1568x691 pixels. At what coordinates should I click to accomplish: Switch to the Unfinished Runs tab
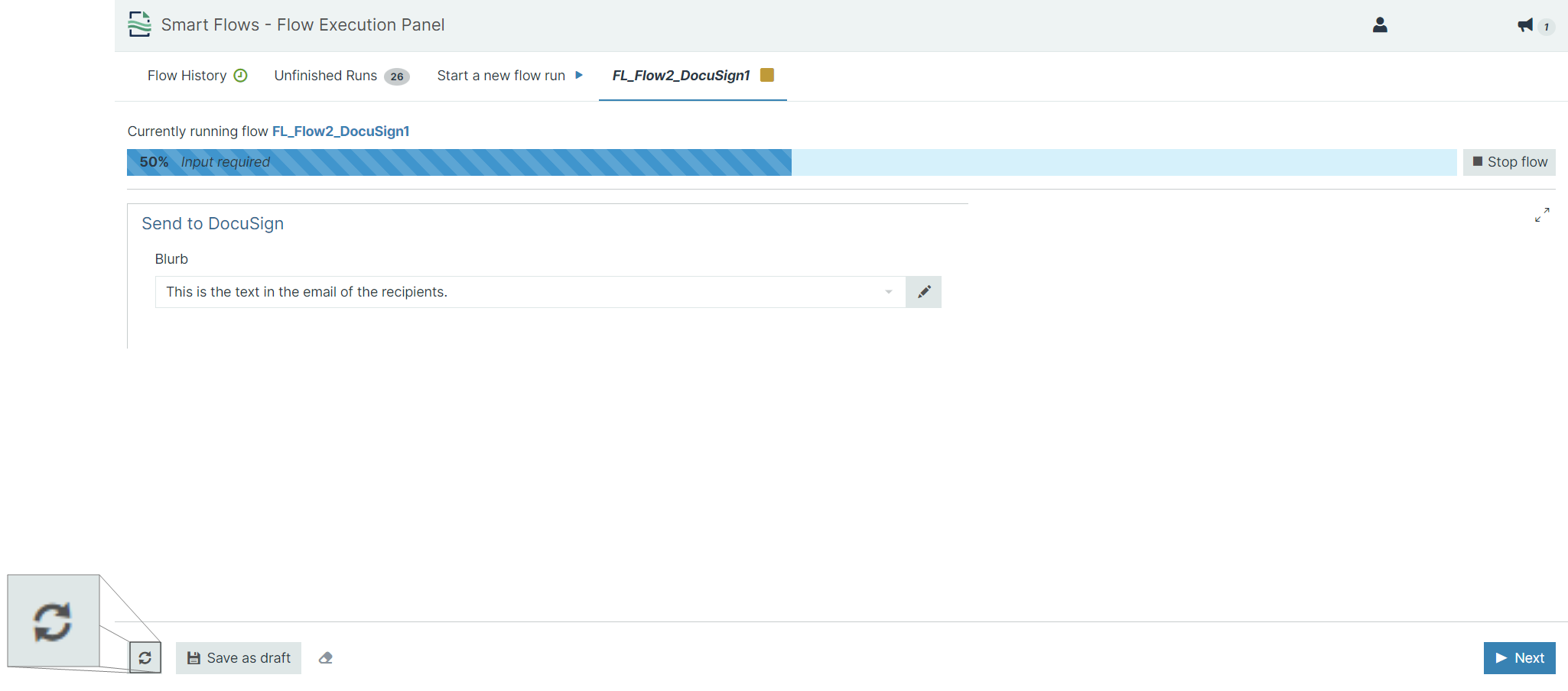(342, 76)
